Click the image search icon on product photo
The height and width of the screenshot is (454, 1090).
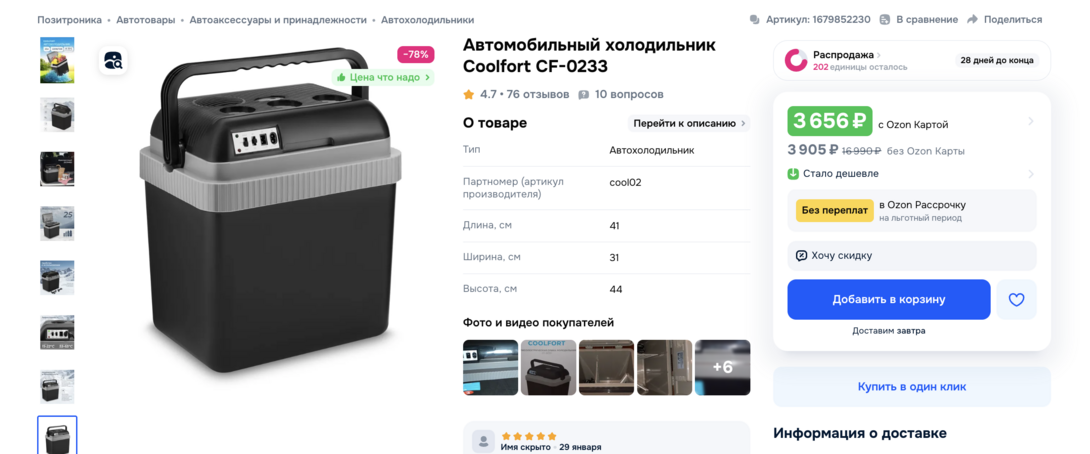(x=113, y=61)
